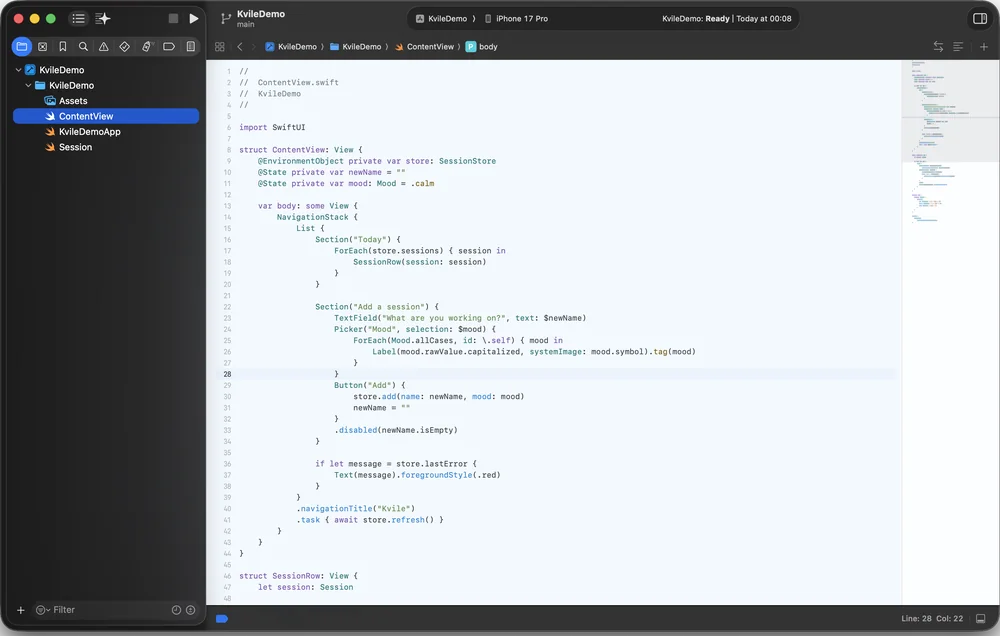Screen dimensions: 1000x636
Task: Select the Assets catalog
Action: coord(73,101)
